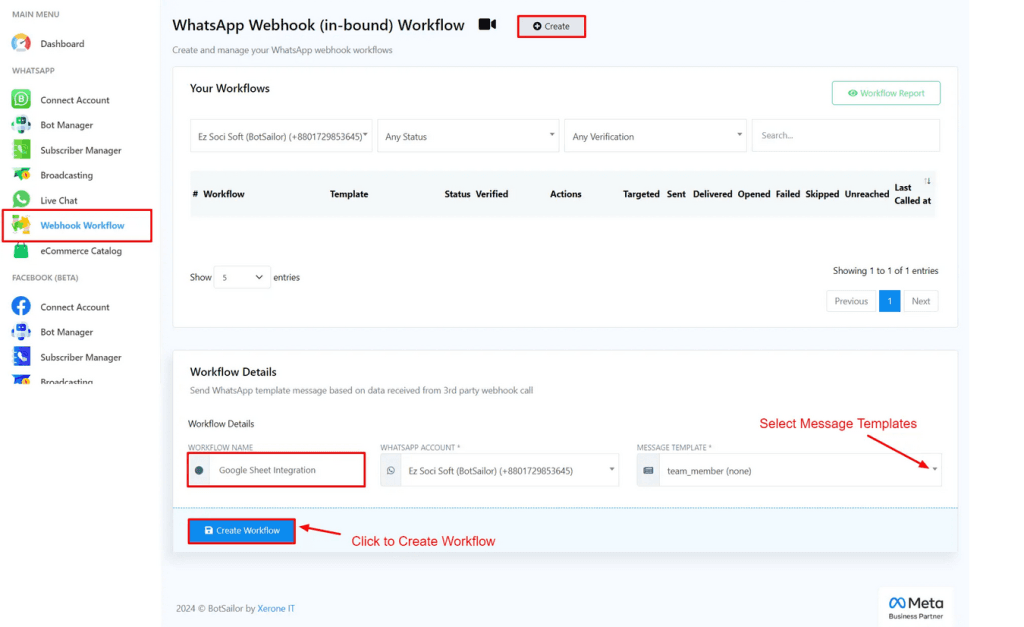Change the show entries count dropdown

pos(242,277)
